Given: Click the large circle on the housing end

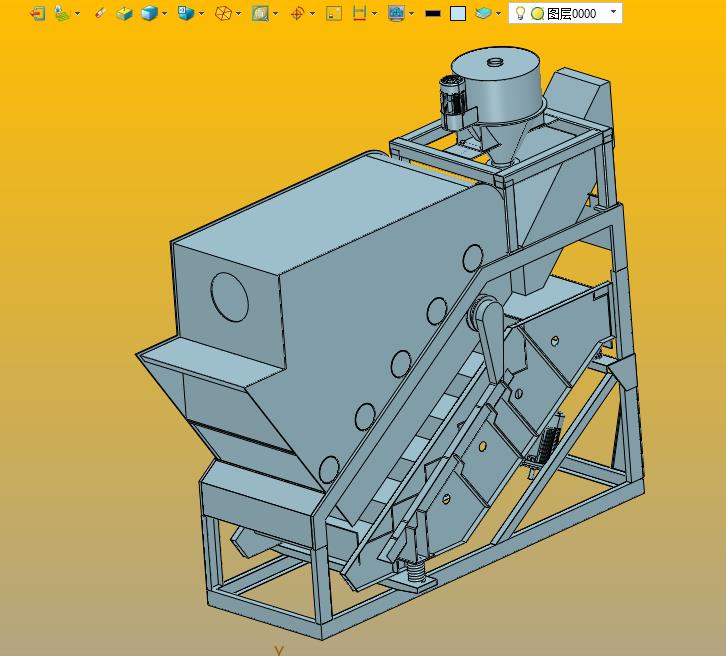Looking at the screenshot, I should [230, 297].
